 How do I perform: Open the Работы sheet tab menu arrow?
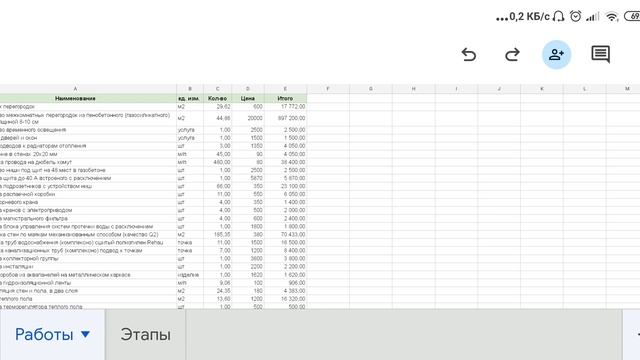pos(85,334)
